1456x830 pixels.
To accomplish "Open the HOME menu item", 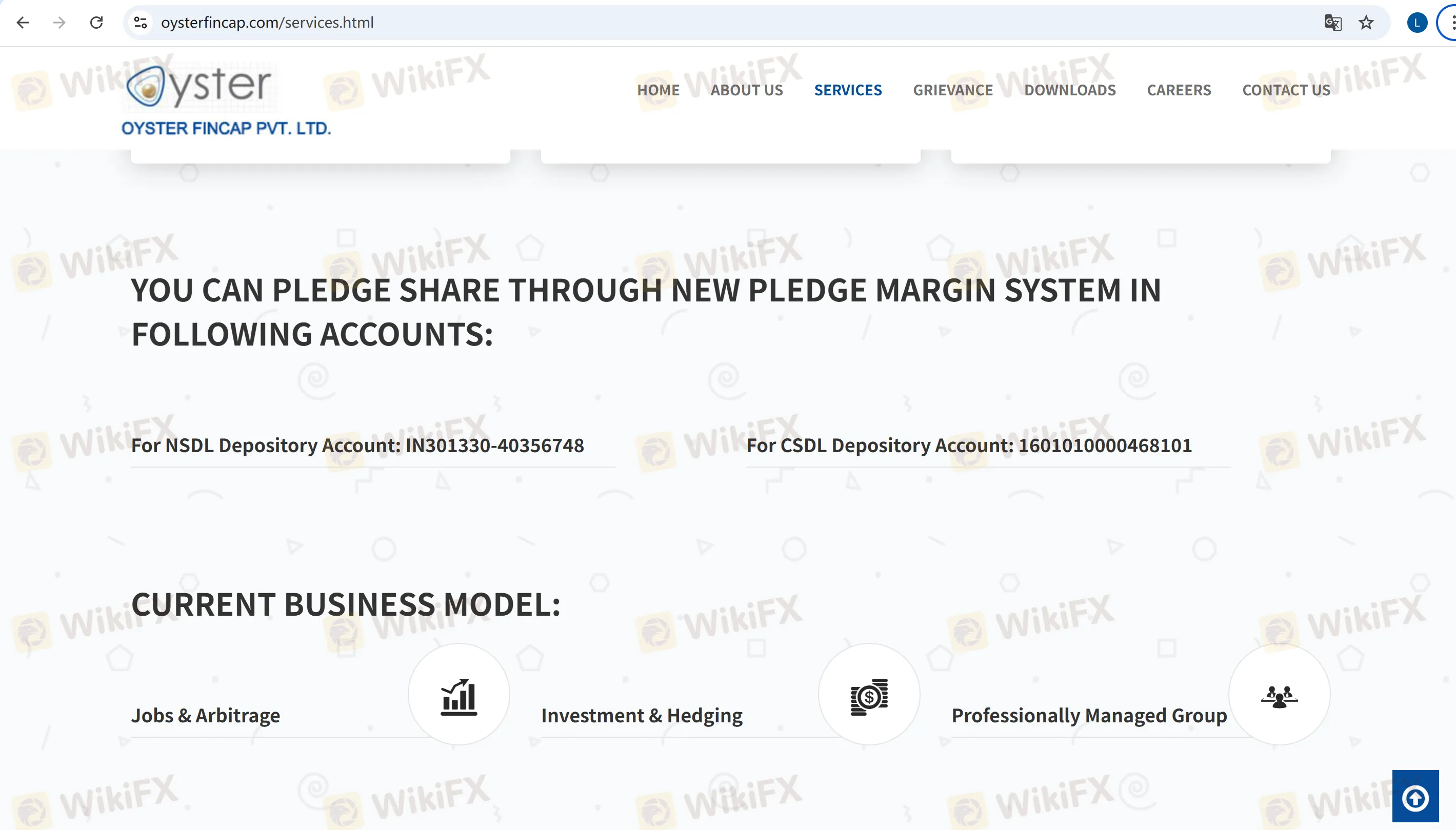I will pyautogui.click(x=658, y=90).
